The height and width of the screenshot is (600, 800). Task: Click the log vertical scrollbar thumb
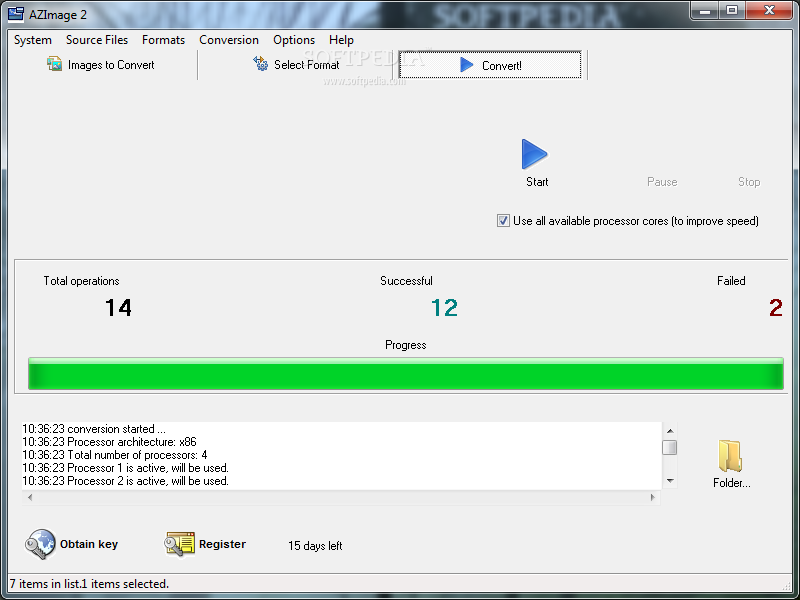670,447
